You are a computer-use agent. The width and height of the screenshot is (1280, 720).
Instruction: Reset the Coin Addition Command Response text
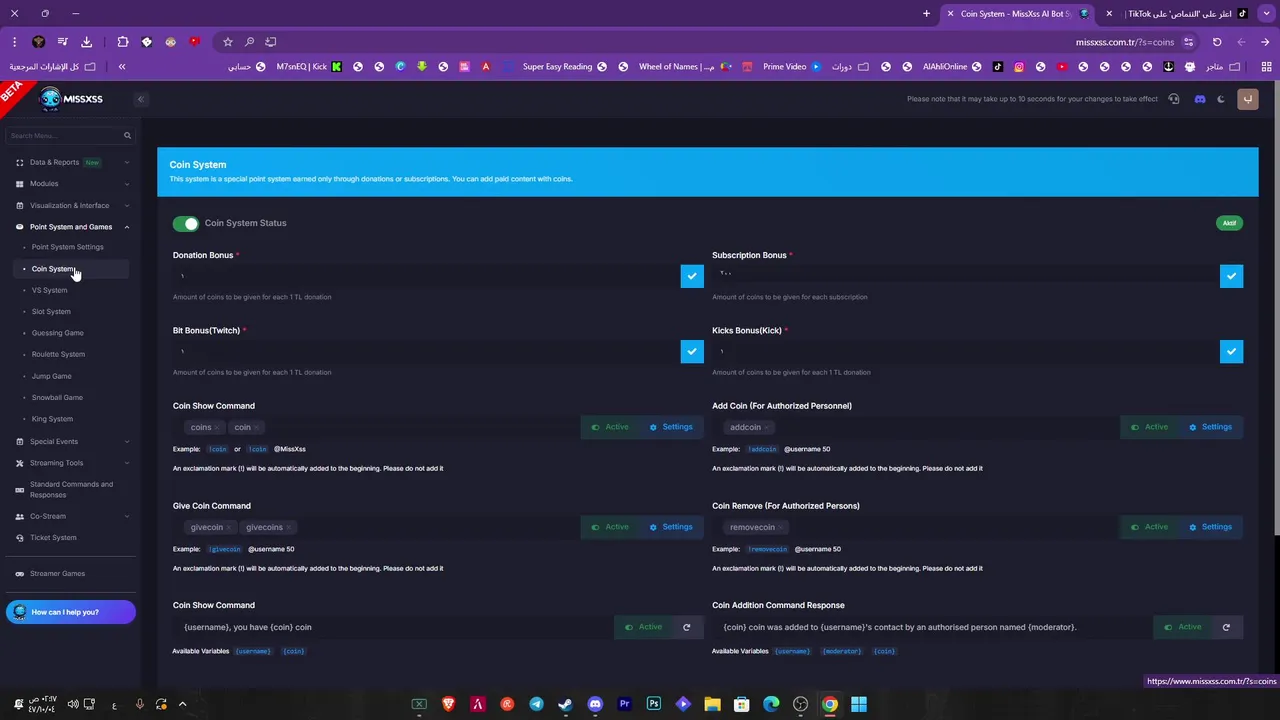click(1226, 627)
